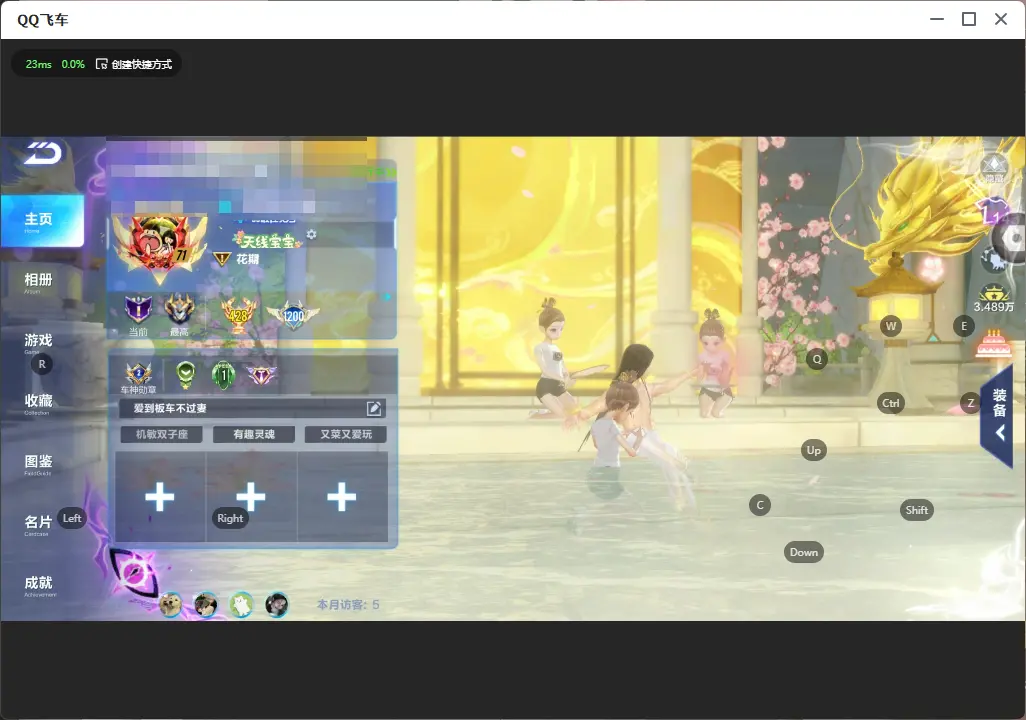Screen dimensions: 1026x720
Task: Click the winged 1200 badge
Action: pos(293,315)
